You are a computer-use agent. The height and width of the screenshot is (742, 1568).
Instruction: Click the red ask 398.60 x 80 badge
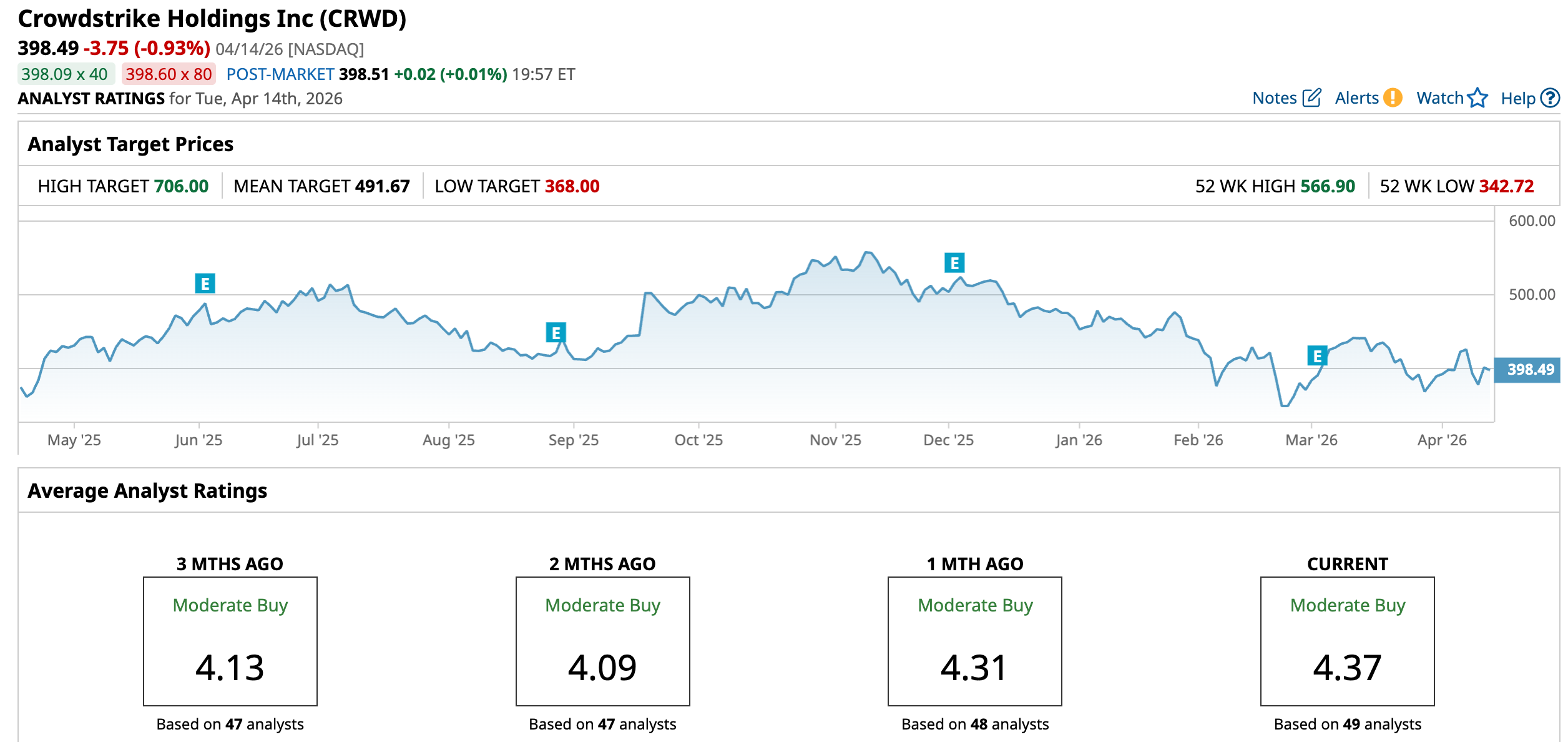(169, 74)
